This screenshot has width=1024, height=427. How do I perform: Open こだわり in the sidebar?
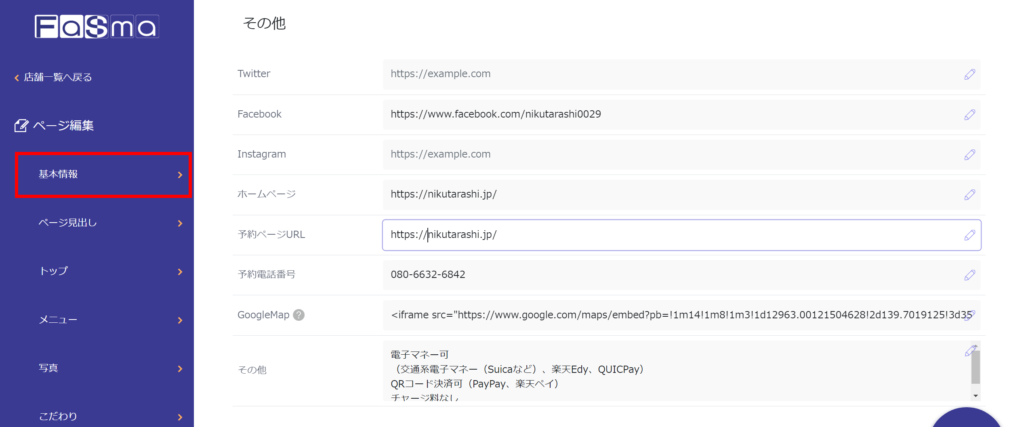(103, 416)
